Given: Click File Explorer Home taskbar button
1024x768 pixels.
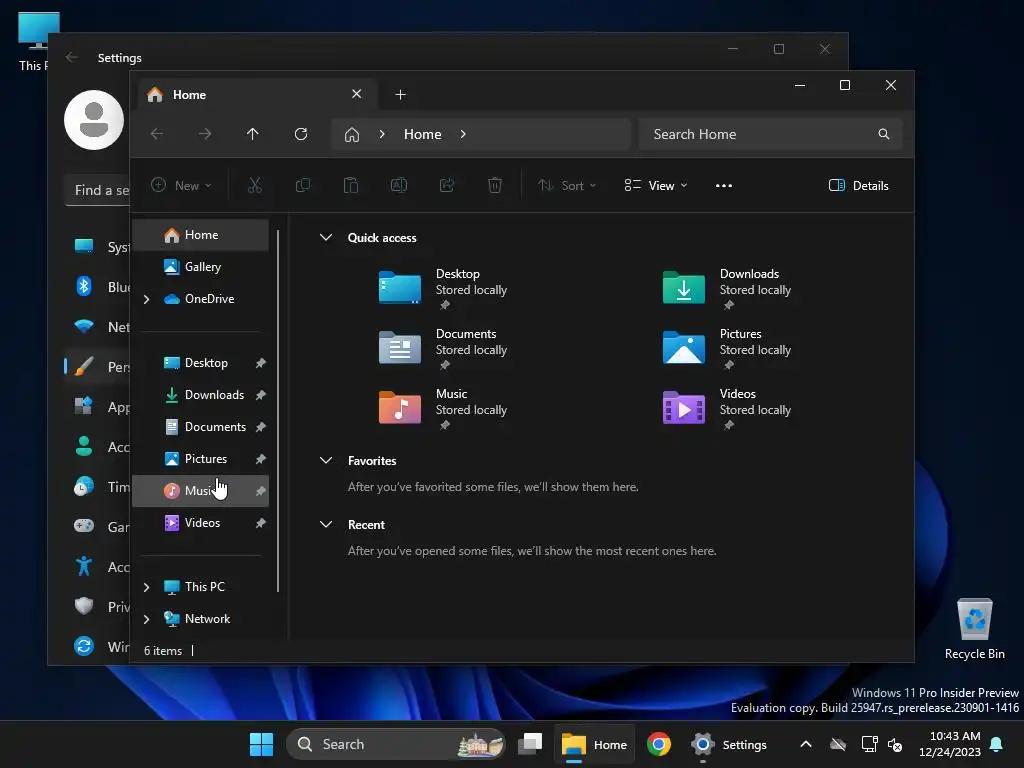Looking at the screenshot, I should click(x=595, y=744).
